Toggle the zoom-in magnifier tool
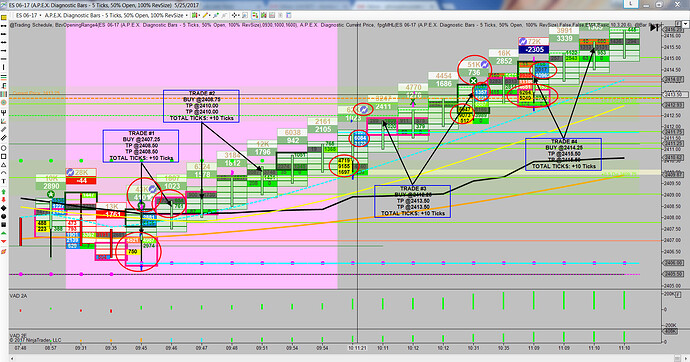This screenshot has height=362, width=690. coord(245,15)
